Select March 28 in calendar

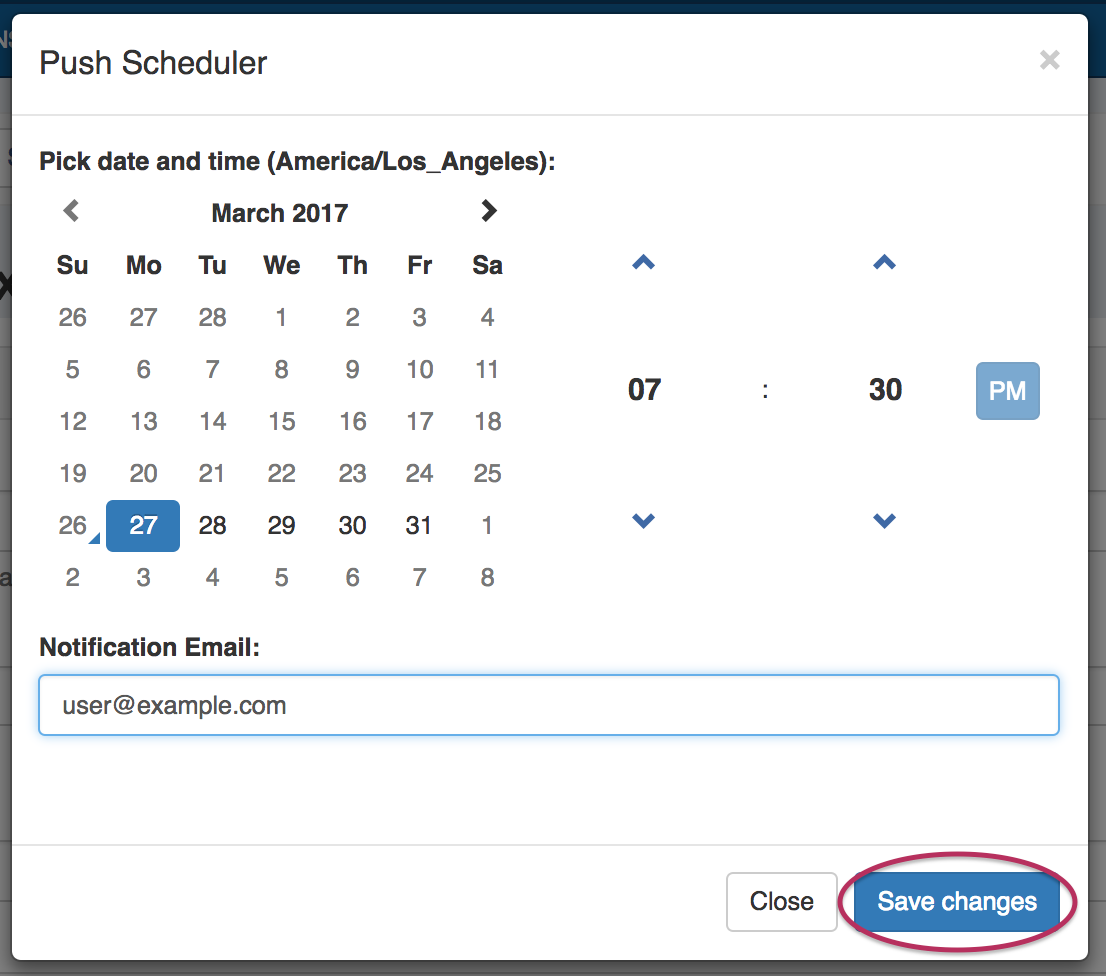[213, 526]
